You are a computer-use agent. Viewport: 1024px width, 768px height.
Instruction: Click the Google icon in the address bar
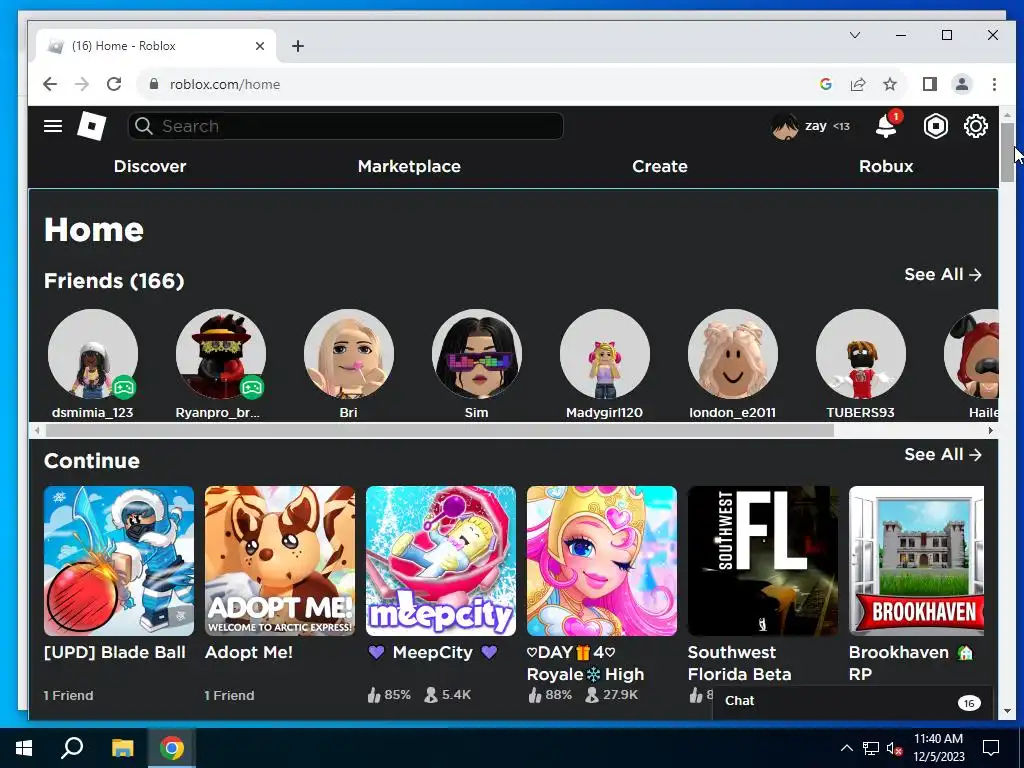(x=825, y=84)
